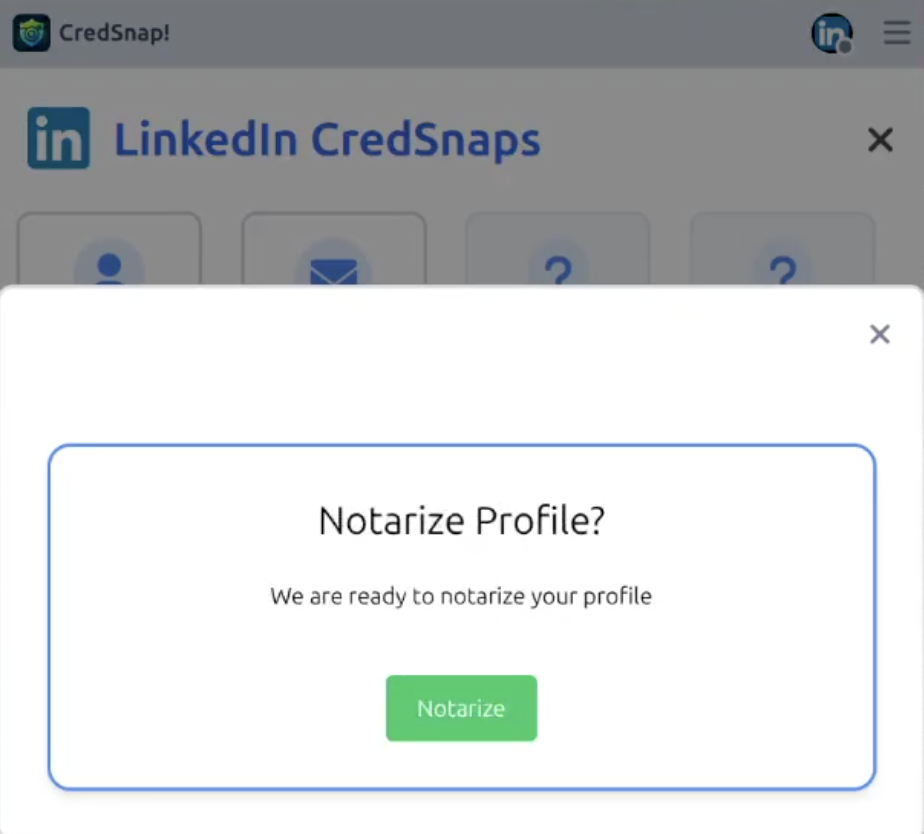Click the "ready to notarize your profile" text
924x834 pixels.
[461, 597]
